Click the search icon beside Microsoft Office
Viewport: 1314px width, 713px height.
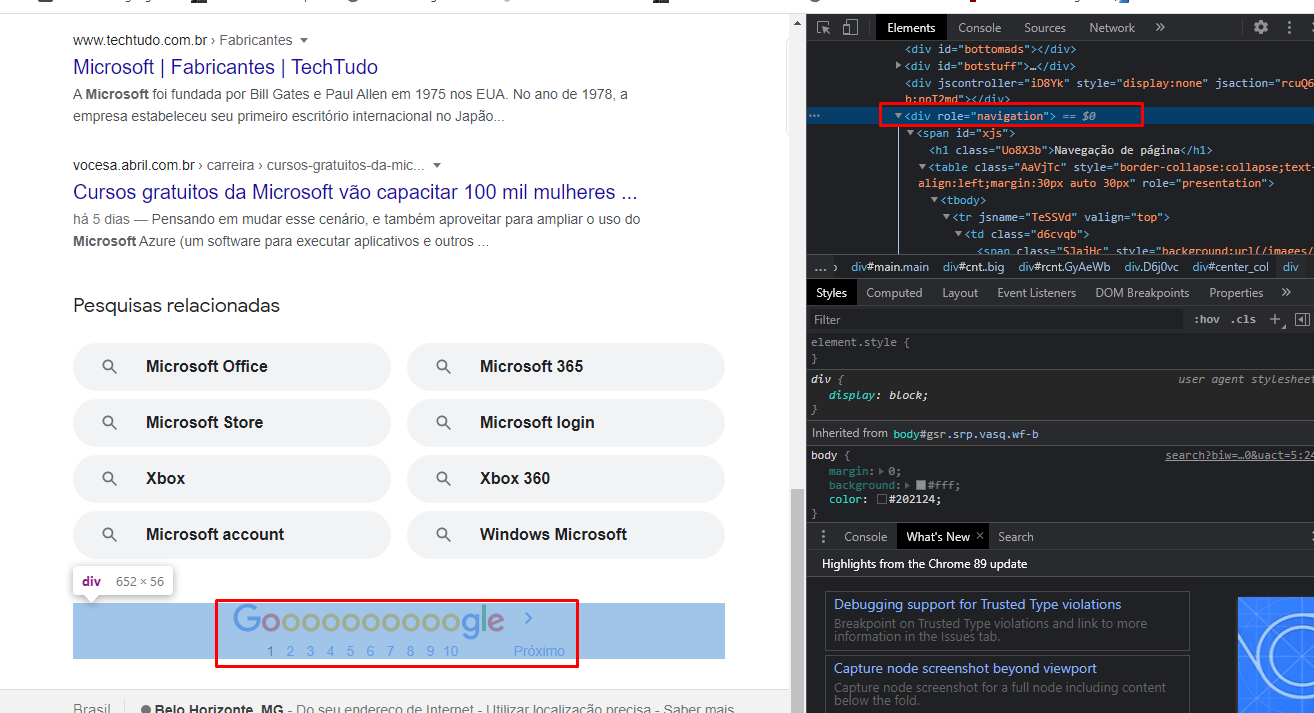[x=110, y=367]
